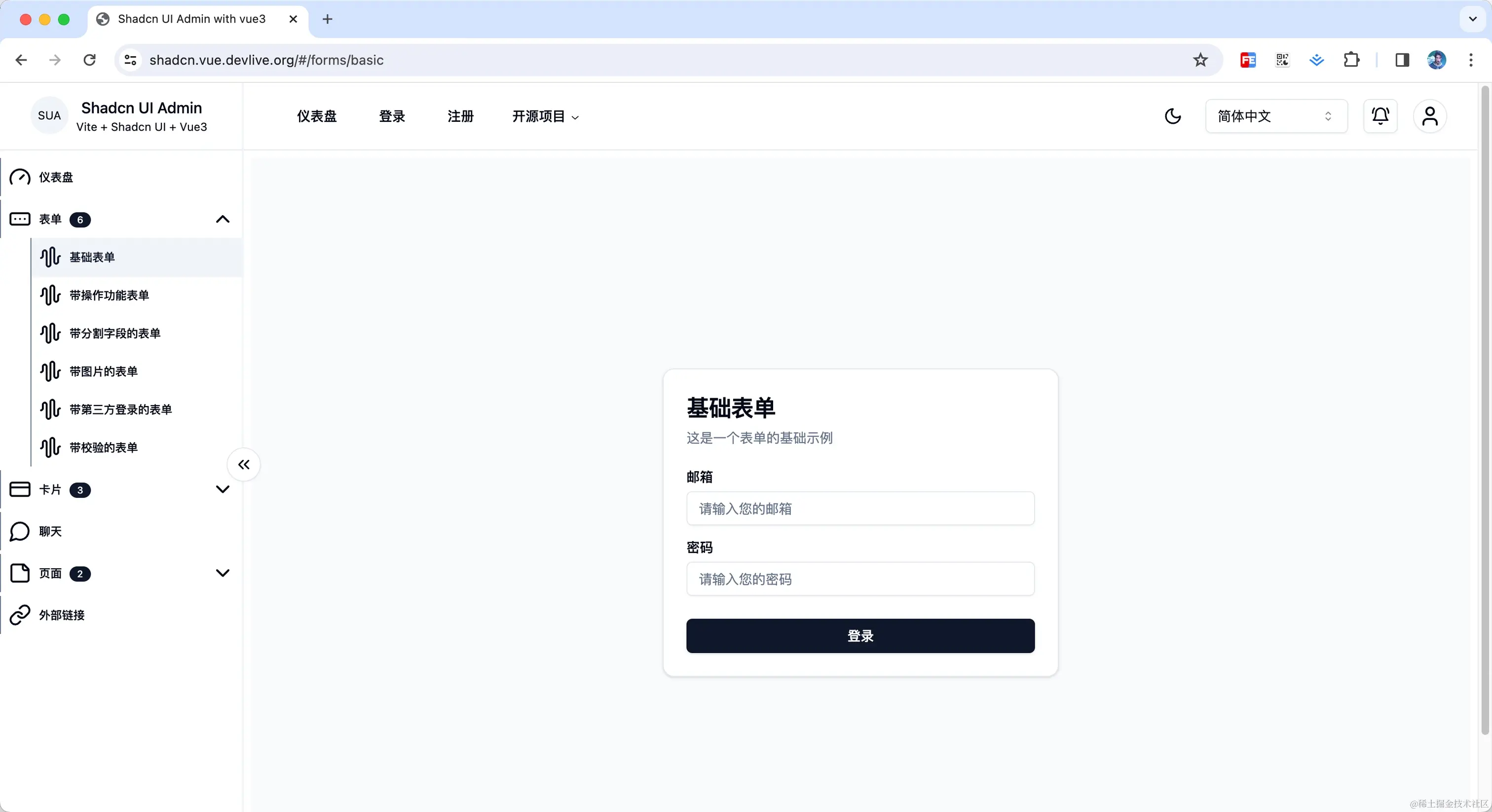1492x812 pixels.
Task: Open user profile avatar icon
Action: 1429,116
